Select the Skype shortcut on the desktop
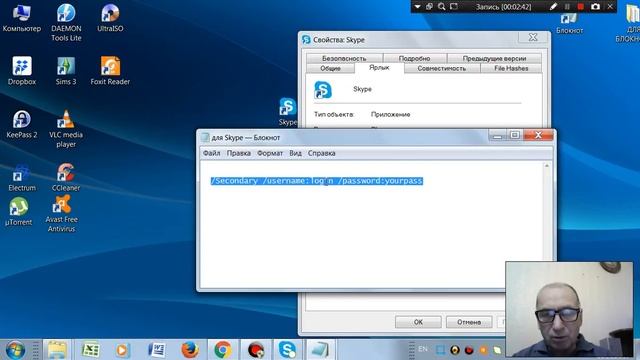 (x=288, y=111)
